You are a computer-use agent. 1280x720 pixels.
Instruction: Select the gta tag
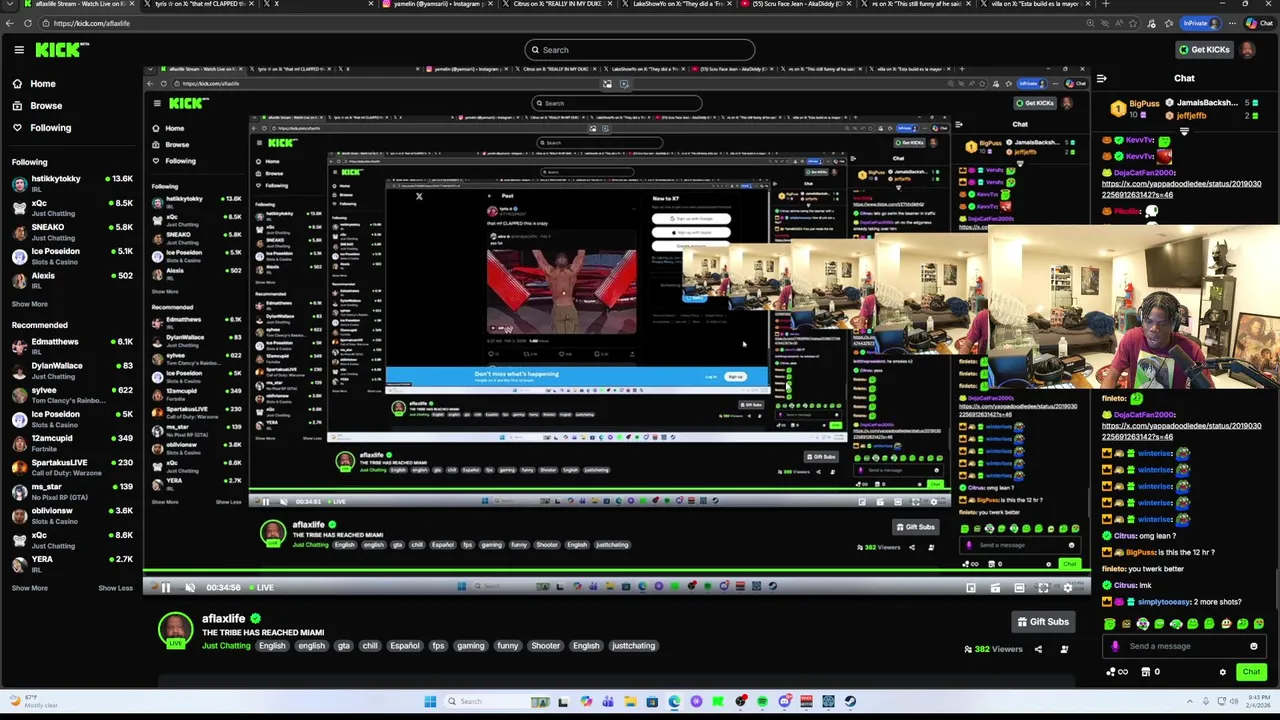(x=343, y=646)
